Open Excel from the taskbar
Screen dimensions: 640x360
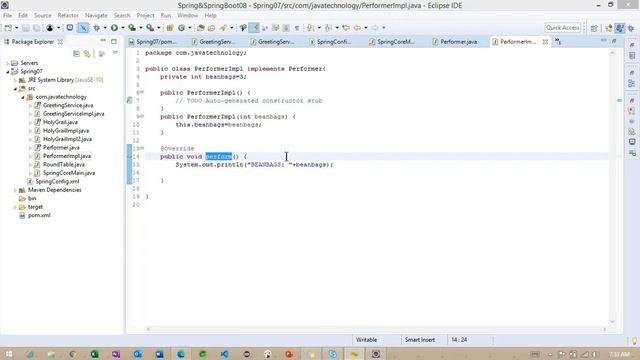[x=94, y=354]
